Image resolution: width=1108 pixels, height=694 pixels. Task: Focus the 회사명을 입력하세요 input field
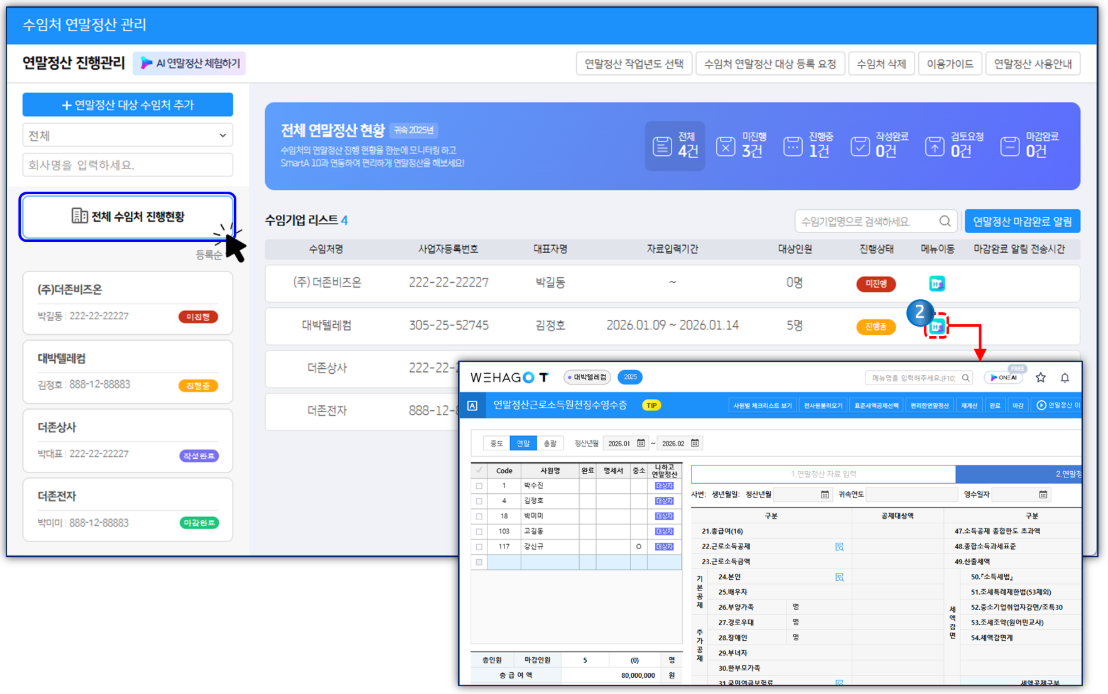click(x=128, y=165)
